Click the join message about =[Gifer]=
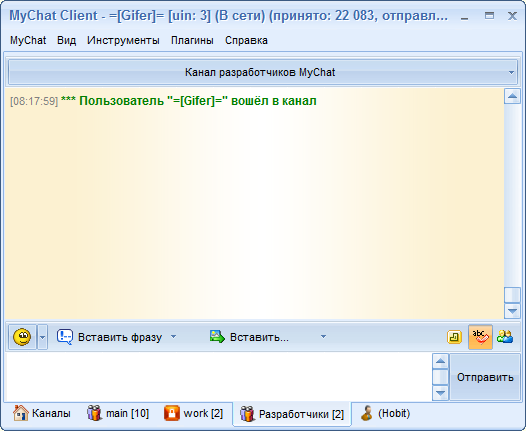526x431 pixels. coord(189,101)
